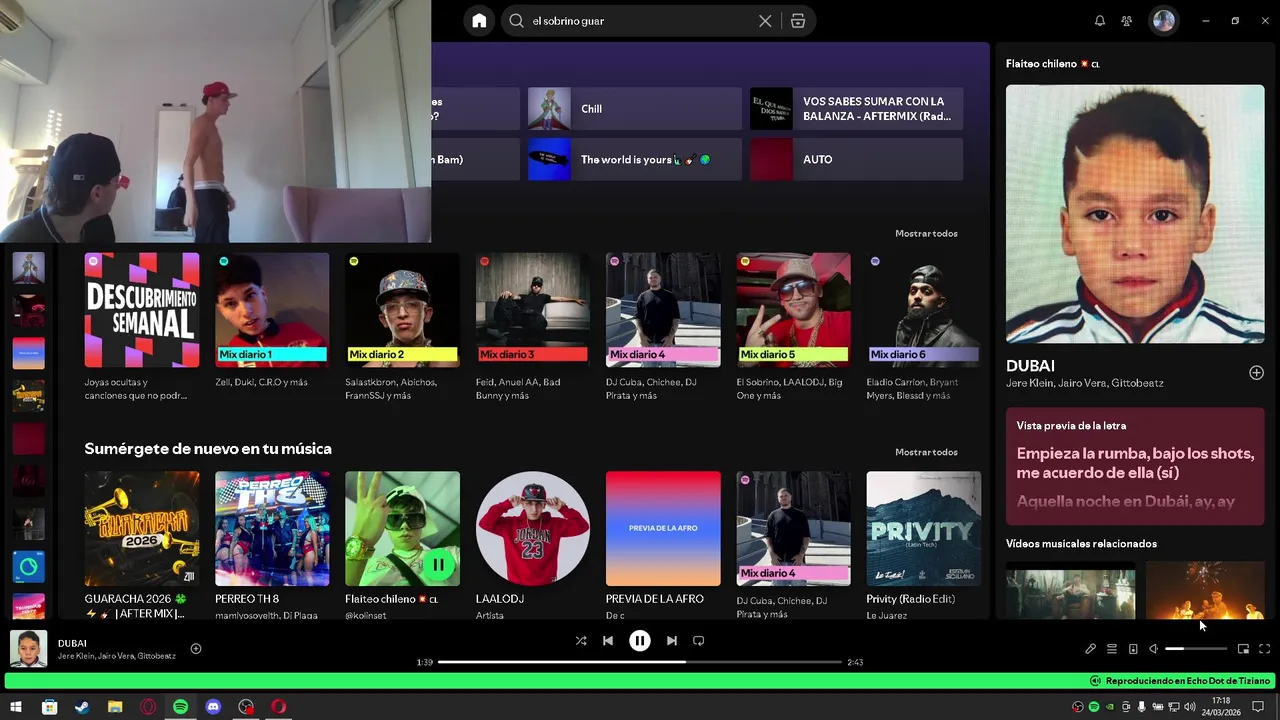Open VOS SABES SUMAR CON LA BALANZA tile

coord(857,109)
